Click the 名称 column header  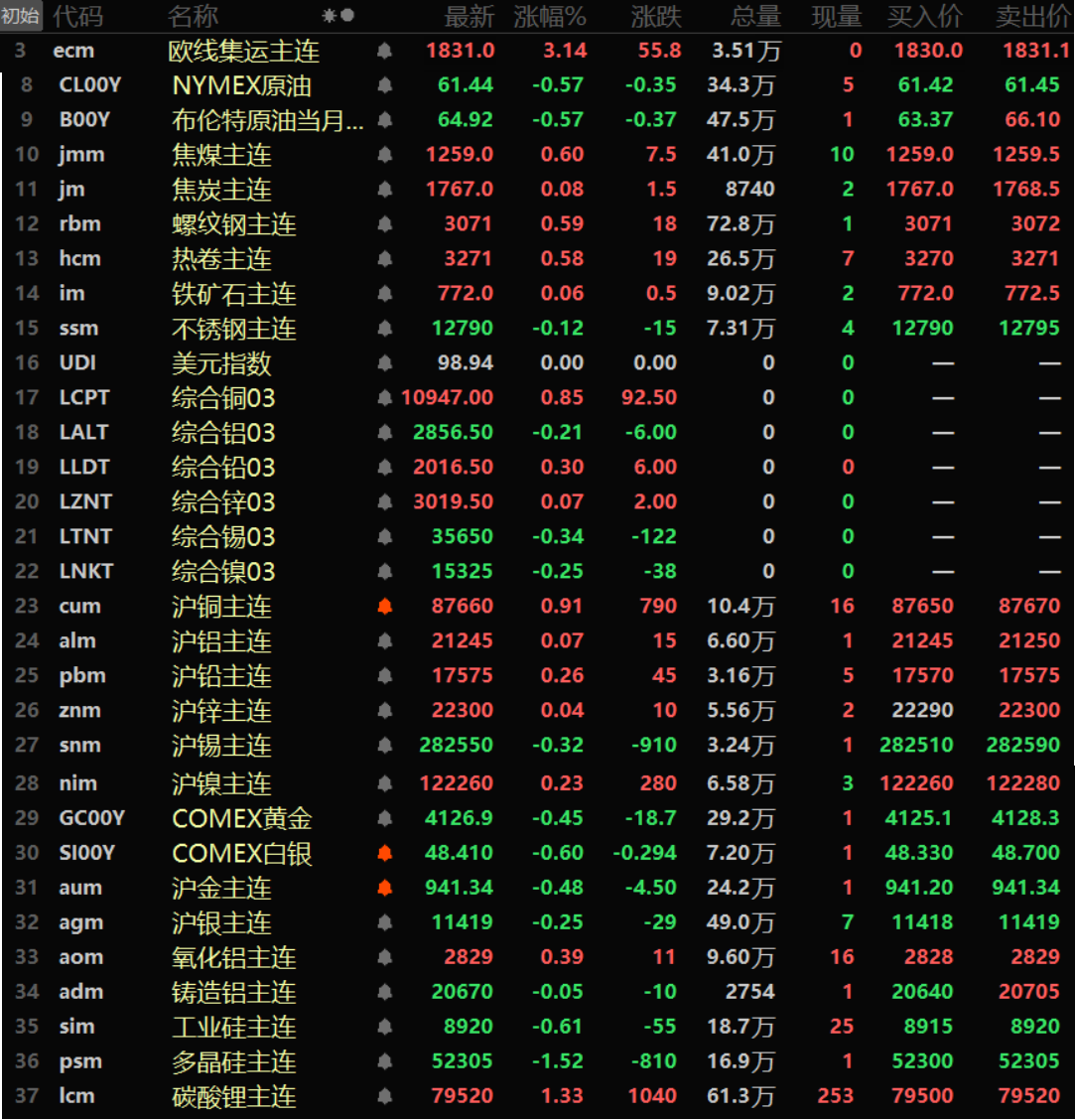click(x=193, y=17)
